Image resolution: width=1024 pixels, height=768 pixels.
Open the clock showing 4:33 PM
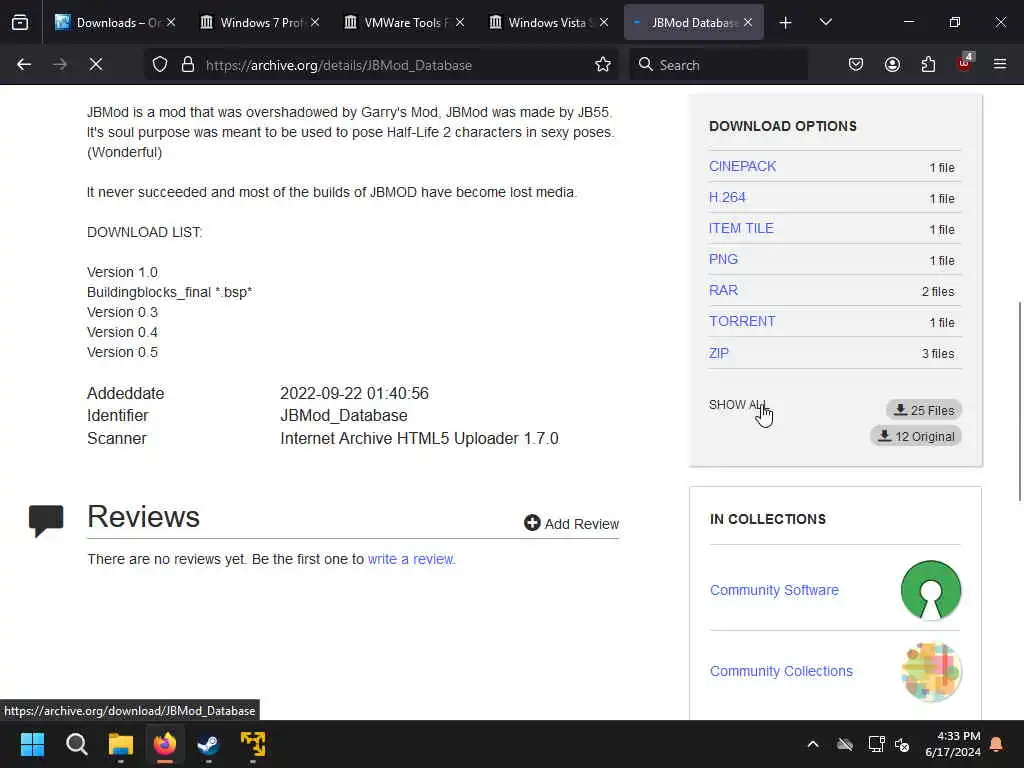coord(953,744)
